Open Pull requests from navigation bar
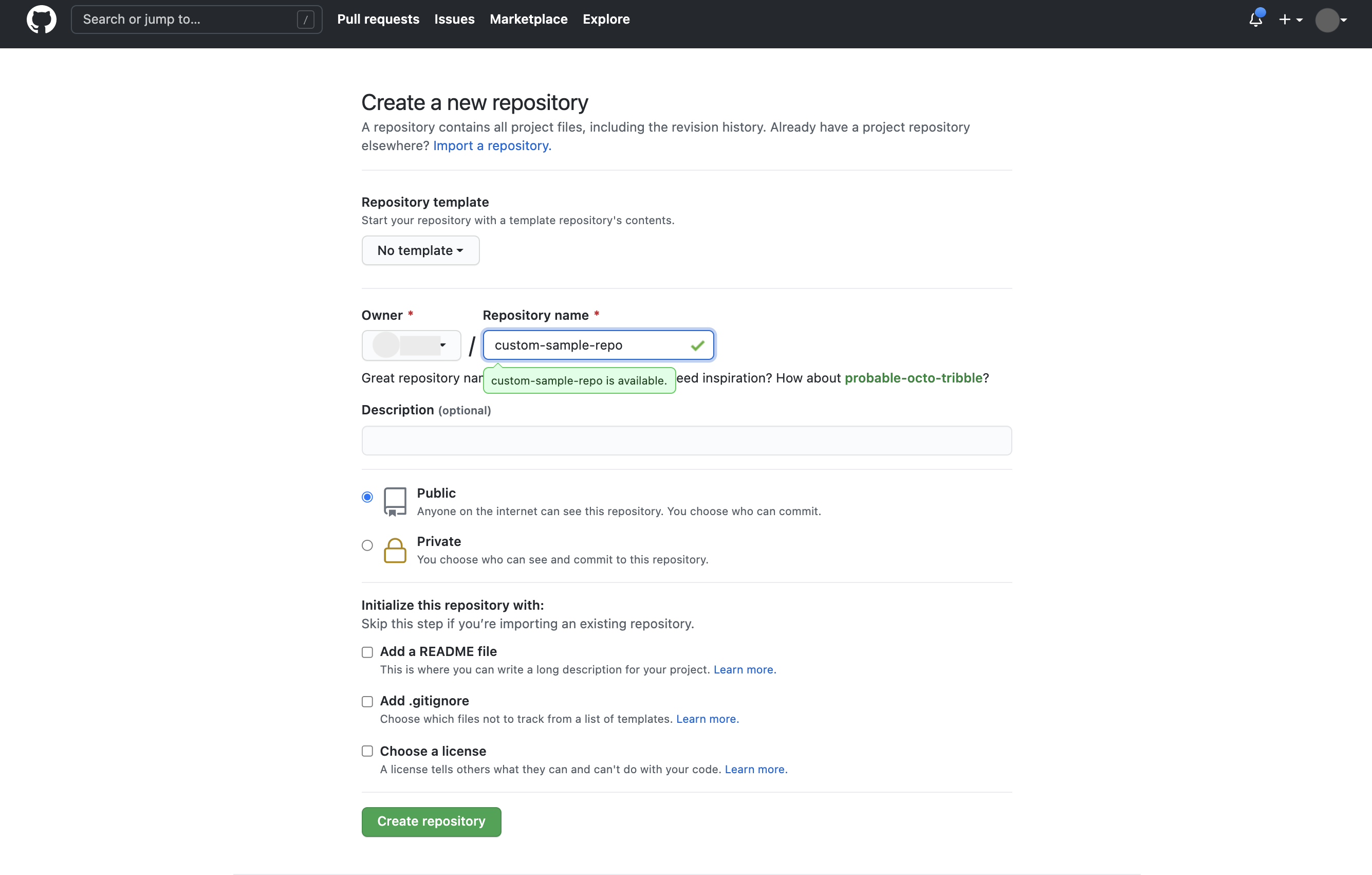The width and height of the screenshot is (1372, 875). click(378, 19)
